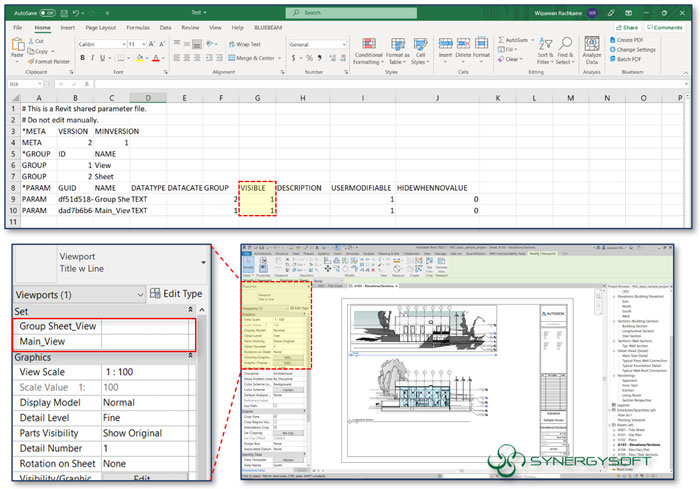Collapse the Set properties section

point(191,309)
